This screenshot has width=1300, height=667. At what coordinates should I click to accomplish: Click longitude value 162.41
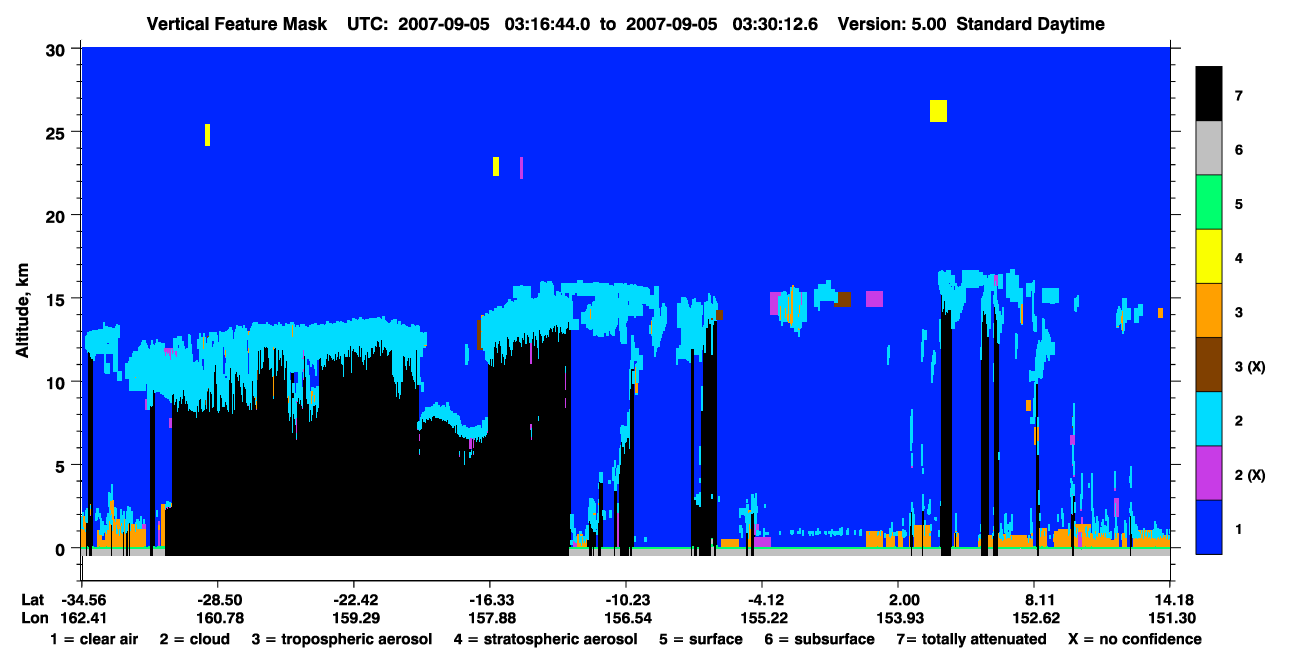click(x=84, y=617)
